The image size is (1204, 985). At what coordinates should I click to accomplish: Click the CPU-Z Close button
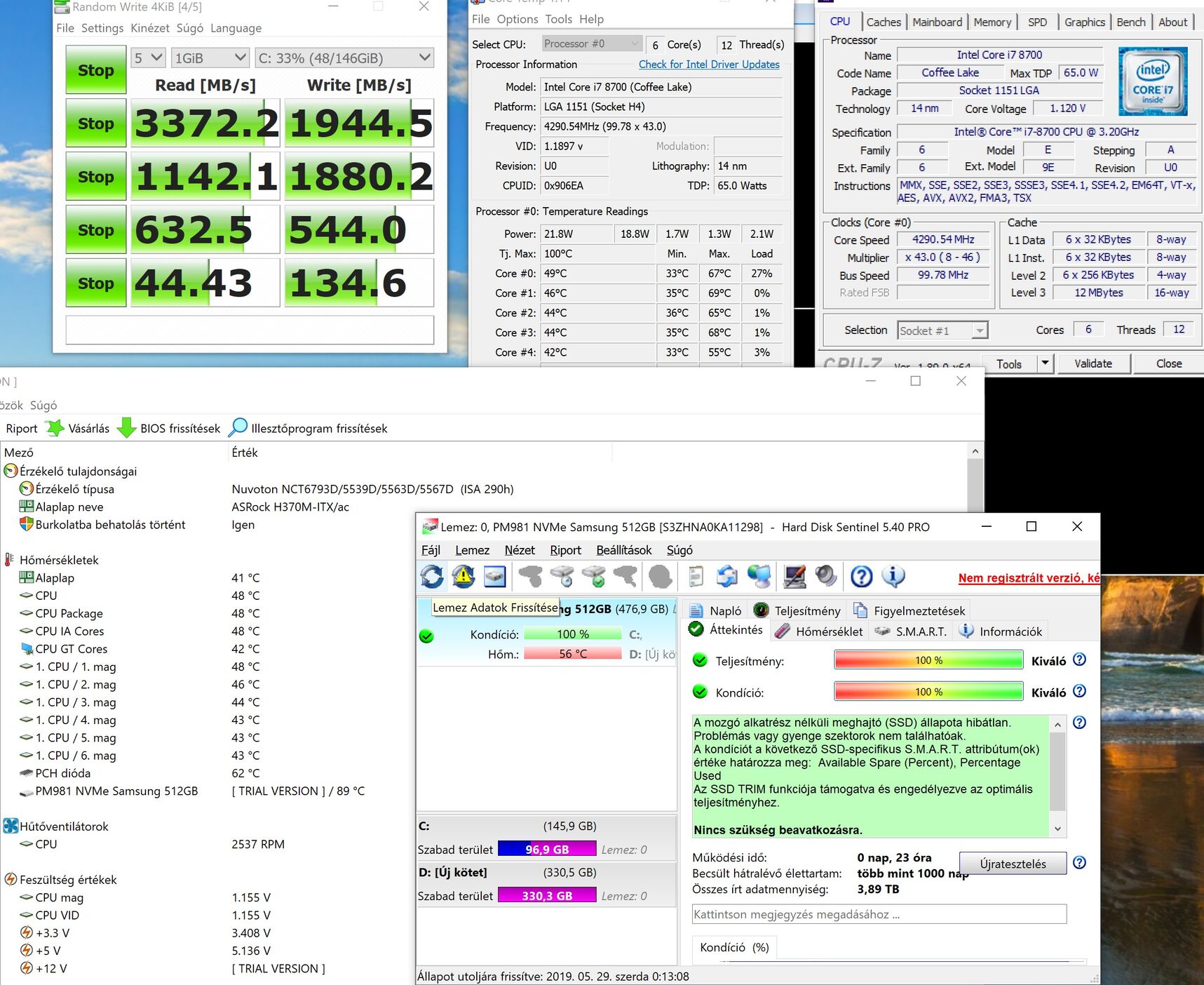click(x=1169, y=363)
